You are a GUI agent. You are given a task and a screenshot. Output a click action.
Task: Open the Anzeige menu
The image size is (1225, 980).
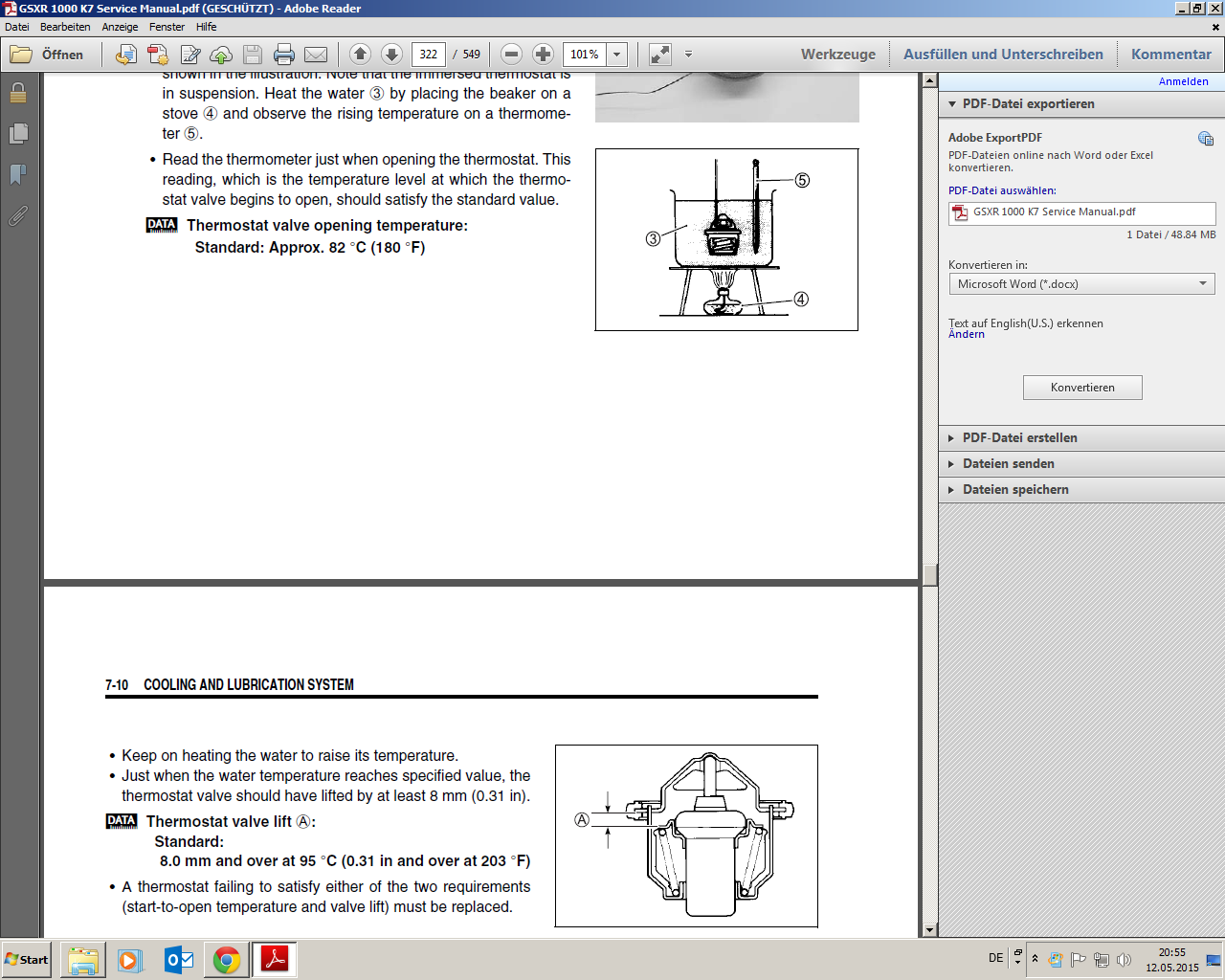click(121, 27)
